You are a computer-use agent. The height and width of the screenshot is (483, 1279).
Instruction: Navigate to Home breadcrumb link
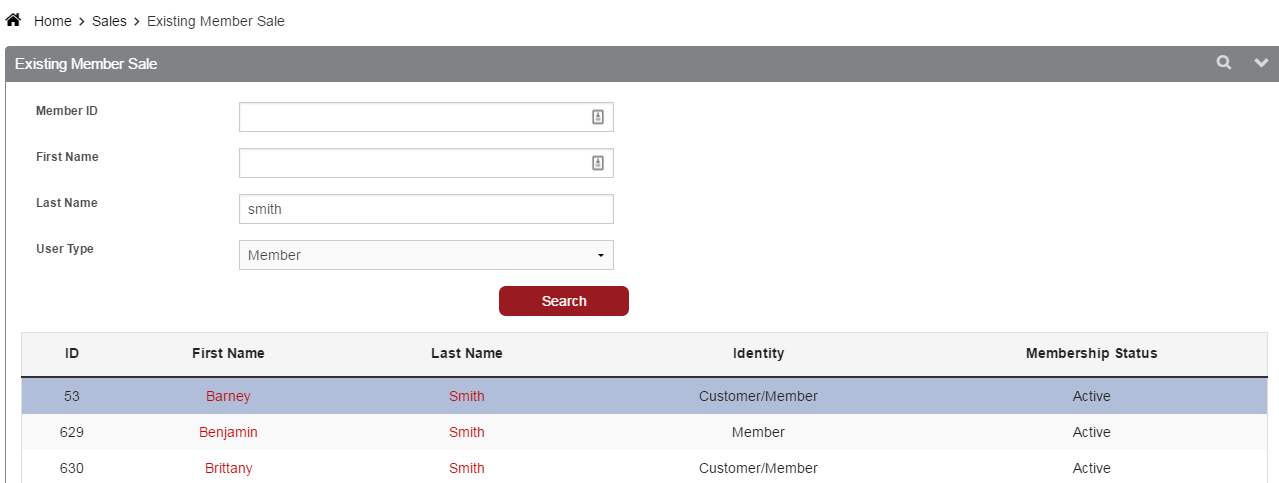53,21
